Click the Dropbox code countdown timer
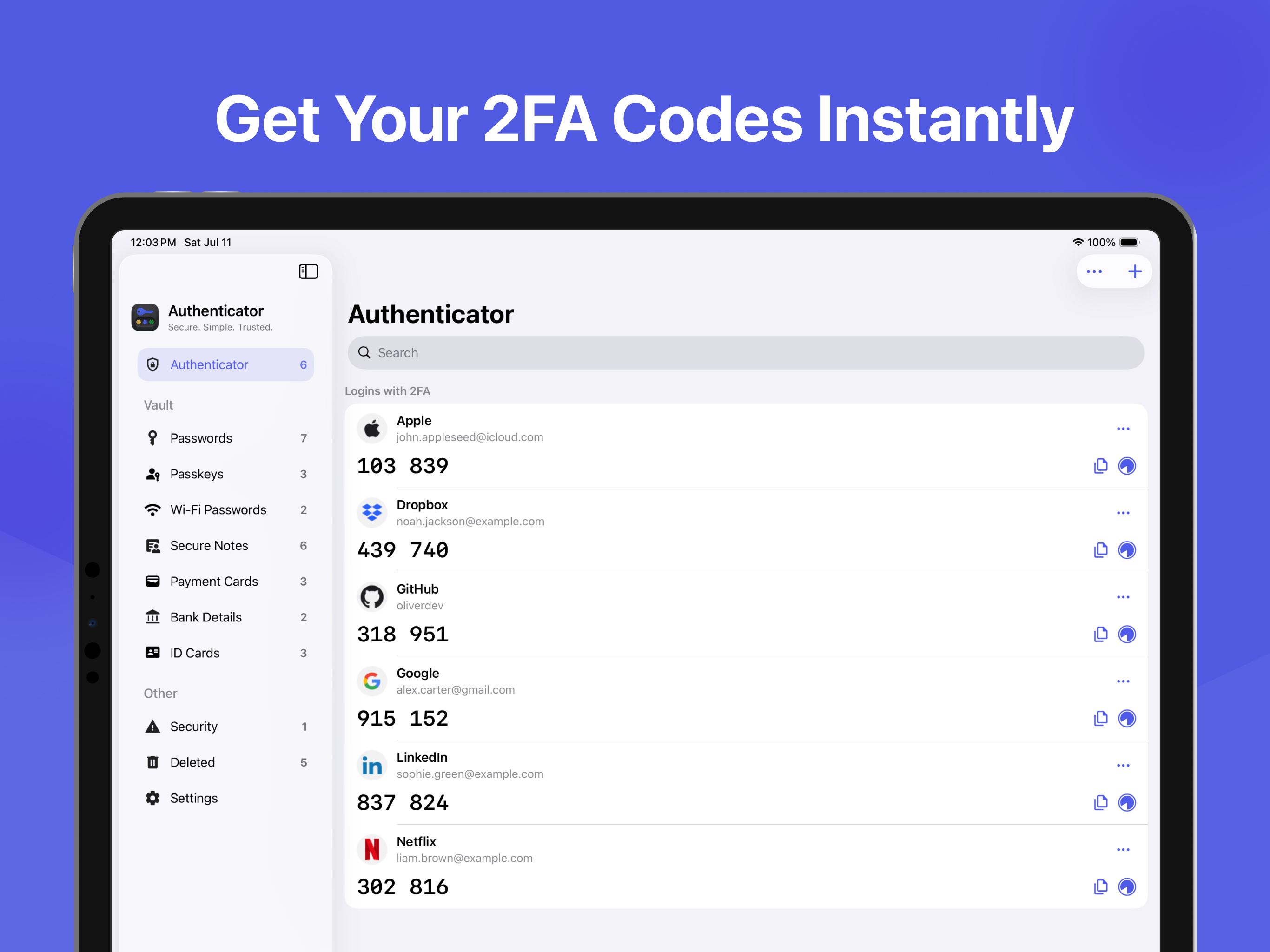The width and height of the screenshot is (1270, 952). pyautogui.click(x=1127, y=550)
